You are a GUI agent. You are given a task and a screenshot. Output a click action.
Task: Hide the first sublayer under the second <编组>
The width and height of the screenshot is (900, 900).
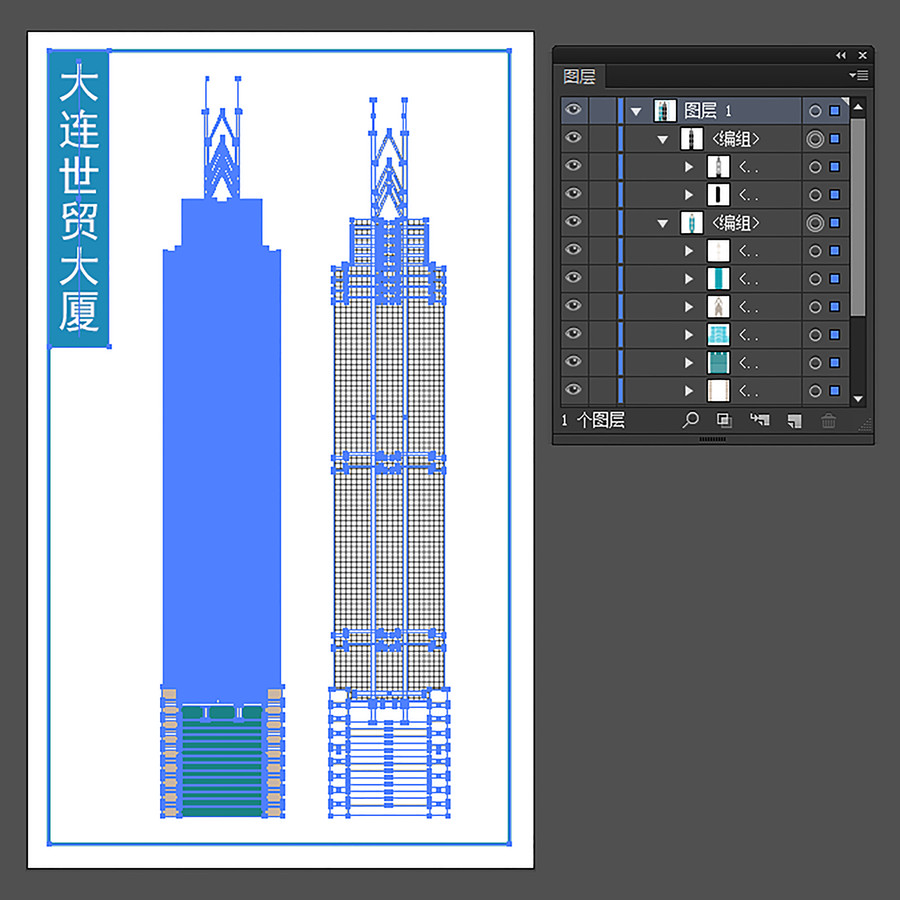(x=573, y=249)
